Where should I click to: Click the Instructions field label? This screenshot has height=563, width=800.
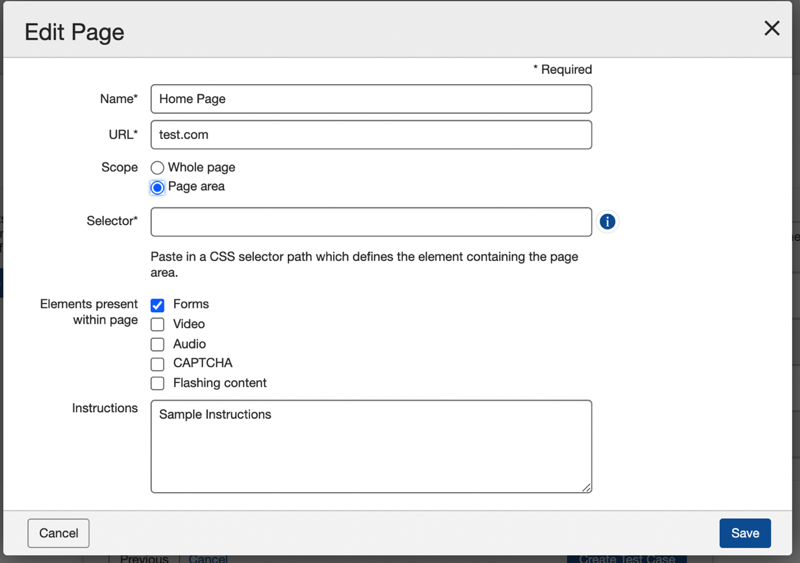105,408
